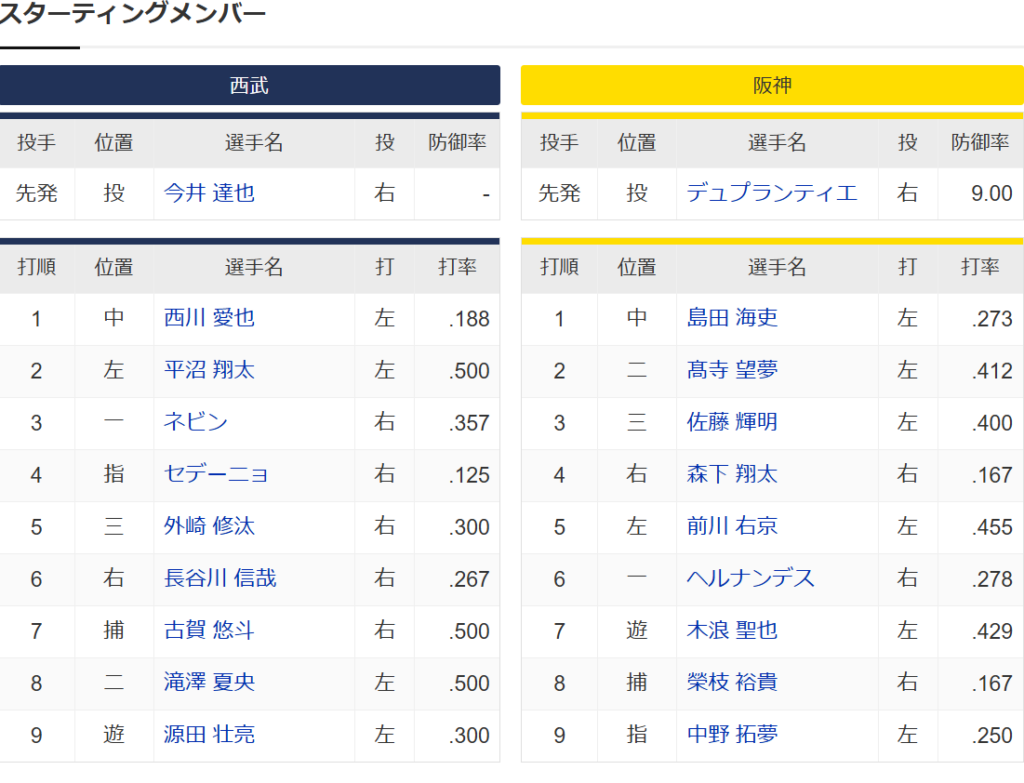Viewport: 1024px width, 783px height.
Task: Select 木浪 聖也 batting average .429
Action: 992,631
